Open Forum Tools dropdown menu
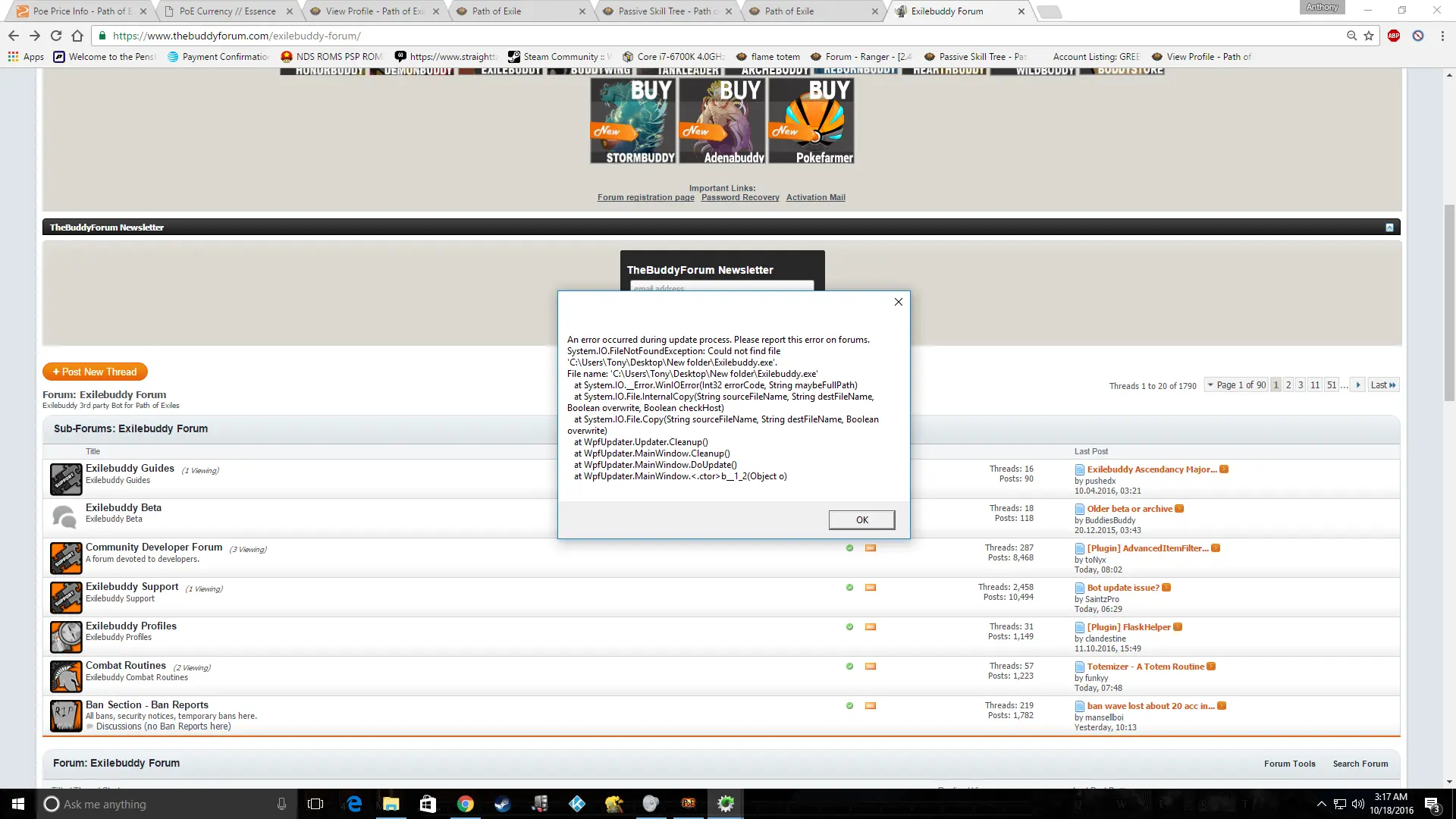The height and width of the screenshot is (819, 1456). click(x=1289, y=764)
